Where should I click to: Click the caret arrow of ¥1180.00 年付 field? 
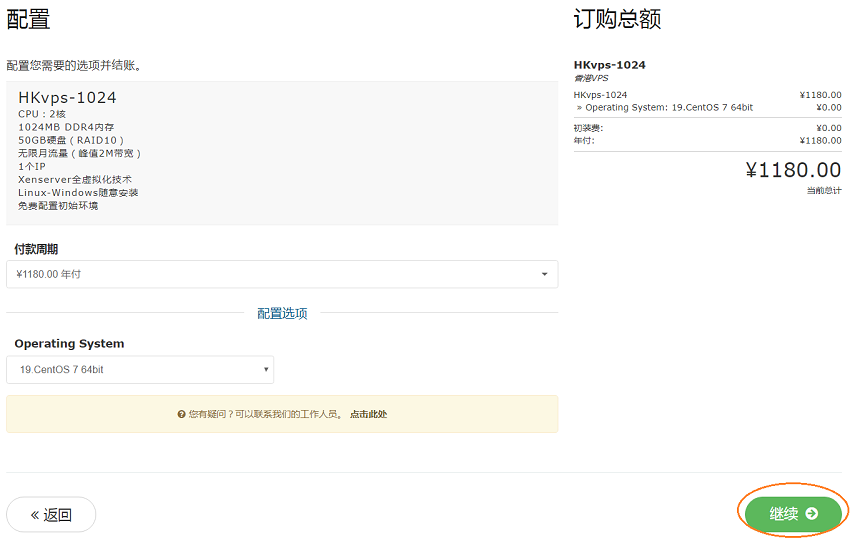coord(544,274)
